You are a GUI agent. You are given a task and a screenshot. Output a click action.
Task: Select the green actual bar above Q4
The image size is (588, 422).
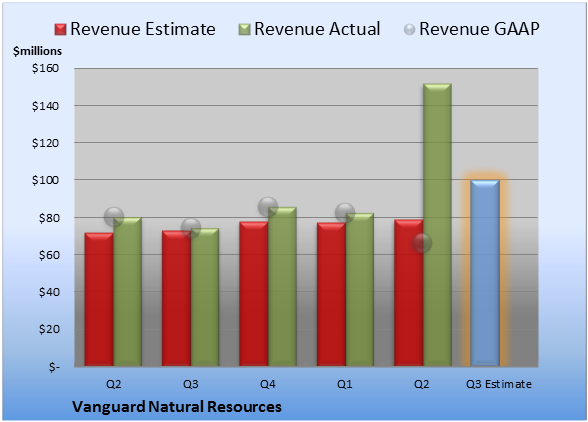(x=282, y=287)
